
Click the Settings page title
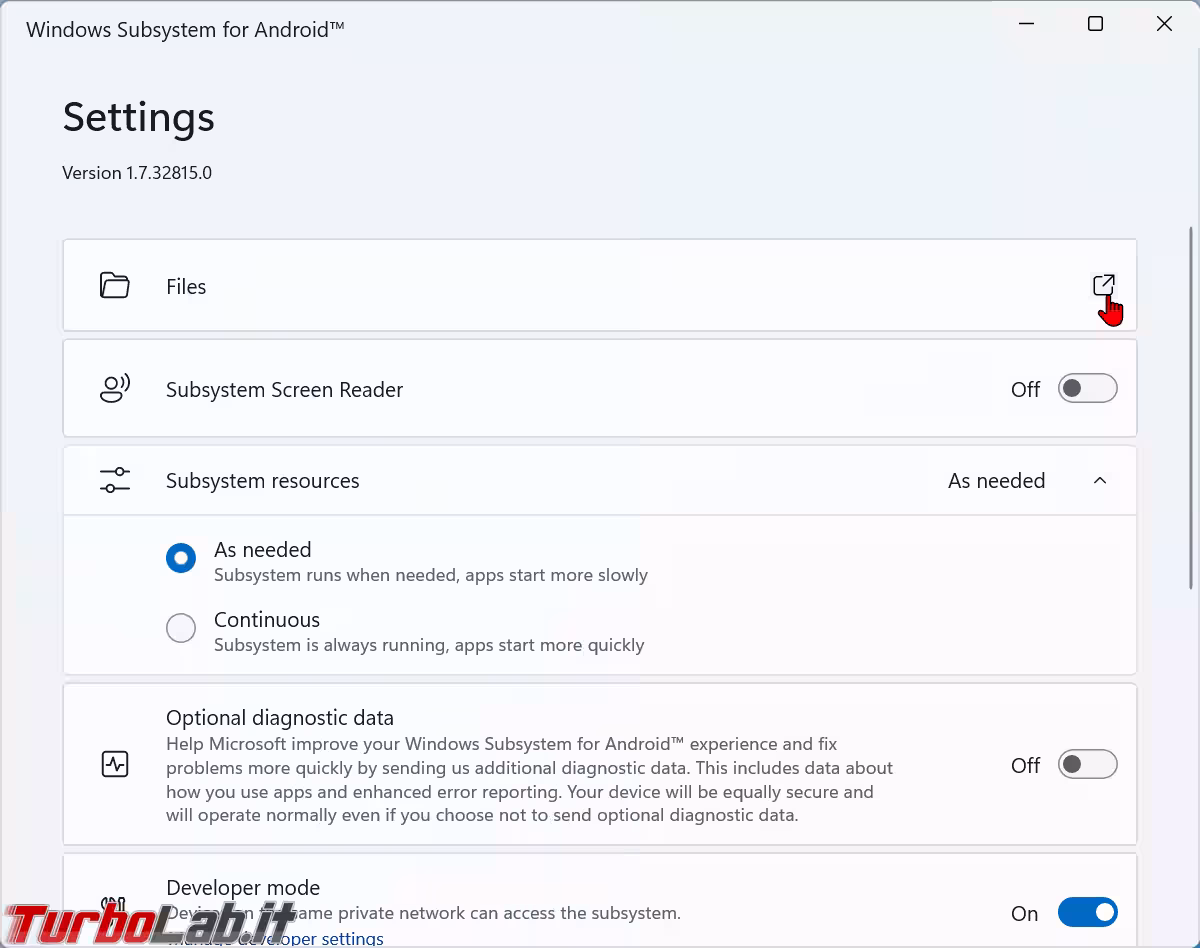[139, 117]
